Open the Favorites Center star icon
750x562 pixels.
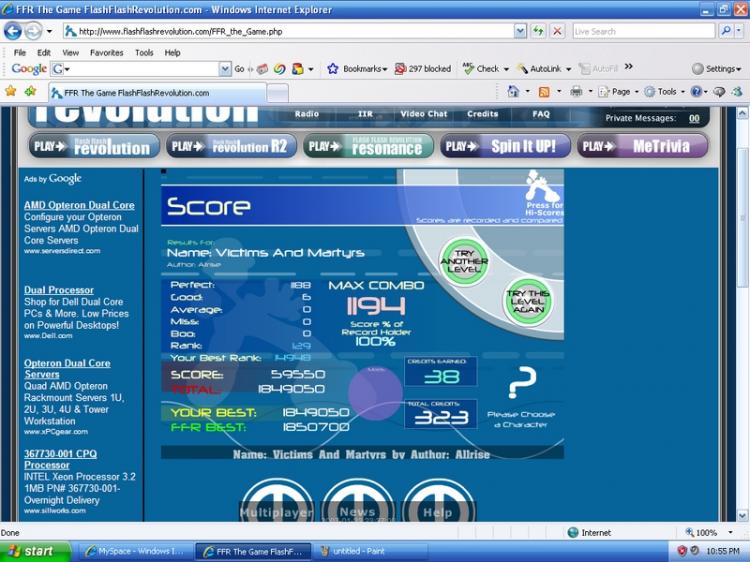tap(11, 91)
